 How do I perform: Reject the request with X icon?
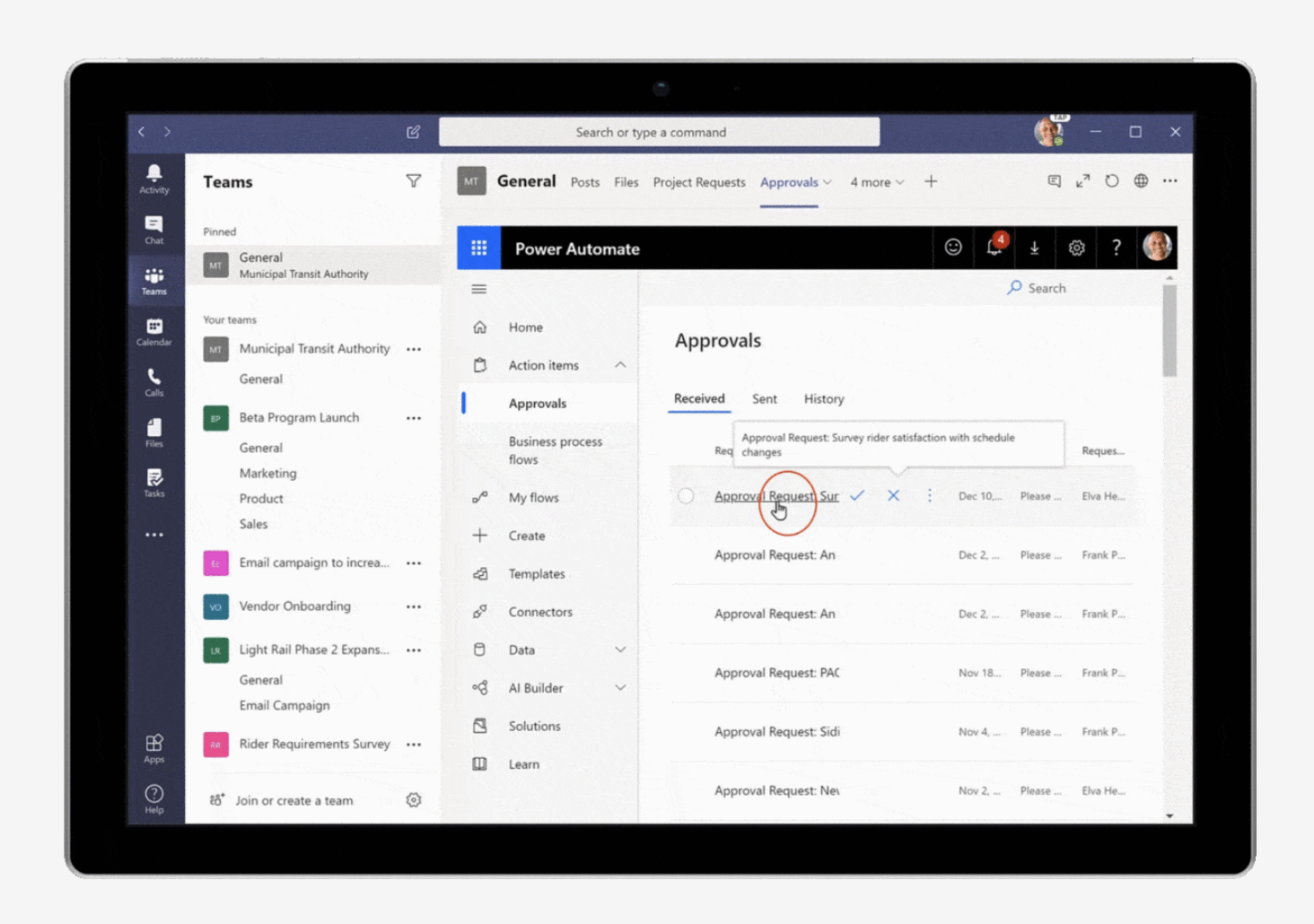[893, 495]
